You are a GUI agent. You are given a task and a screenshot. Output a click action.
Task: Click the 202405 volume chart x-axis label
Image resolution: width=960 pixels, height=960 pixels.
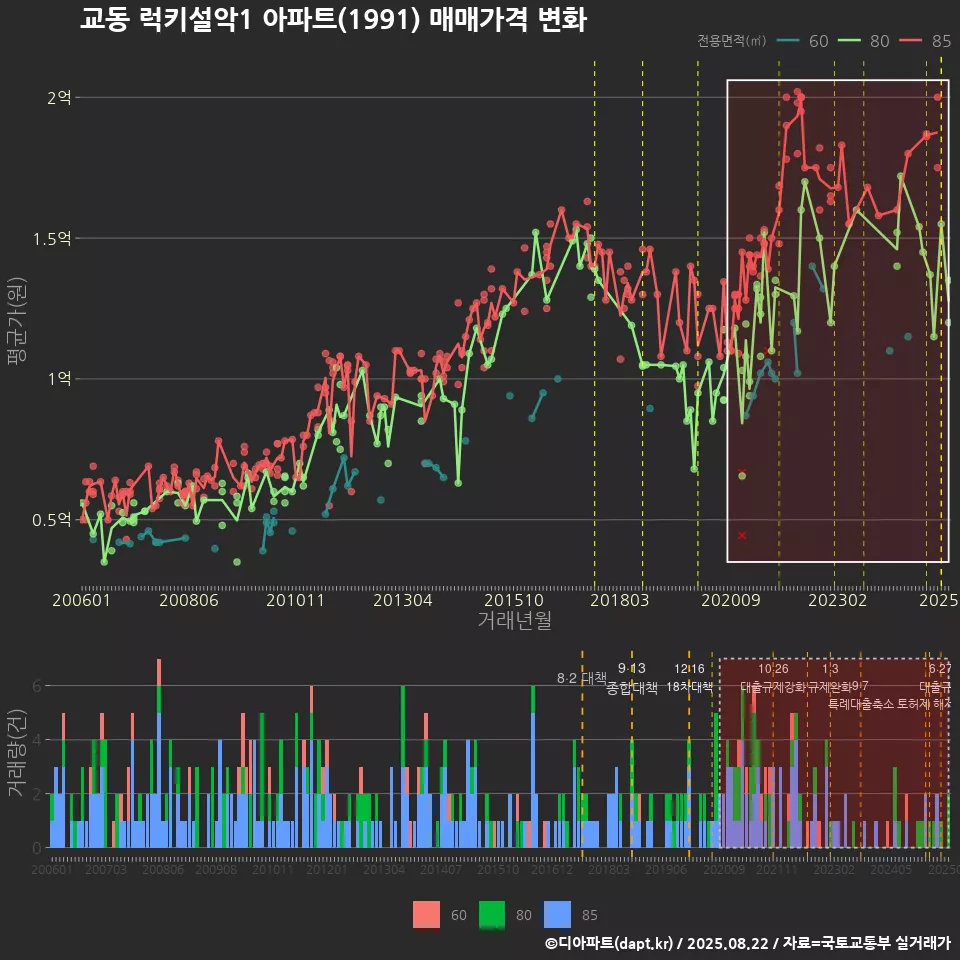coord(891,869)
